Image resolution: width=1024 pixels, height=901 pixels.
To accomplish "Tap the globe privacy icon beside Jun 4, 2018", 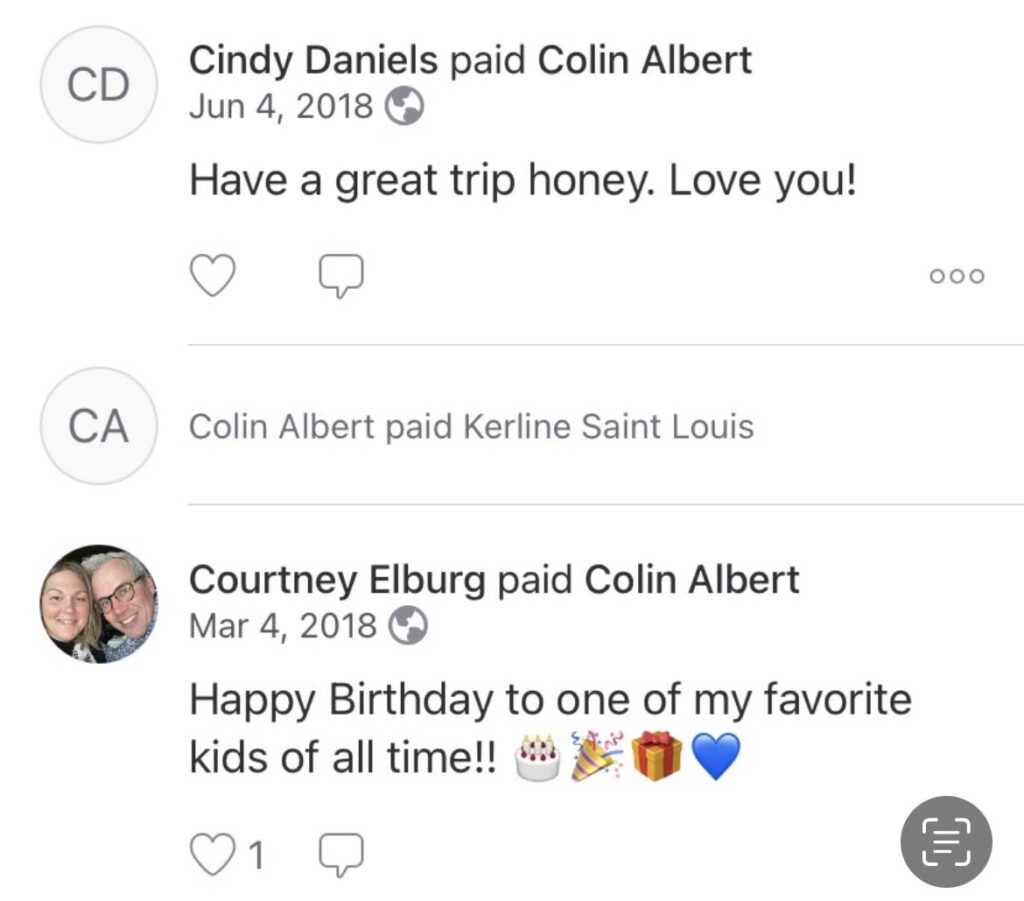I will (405, 106).
